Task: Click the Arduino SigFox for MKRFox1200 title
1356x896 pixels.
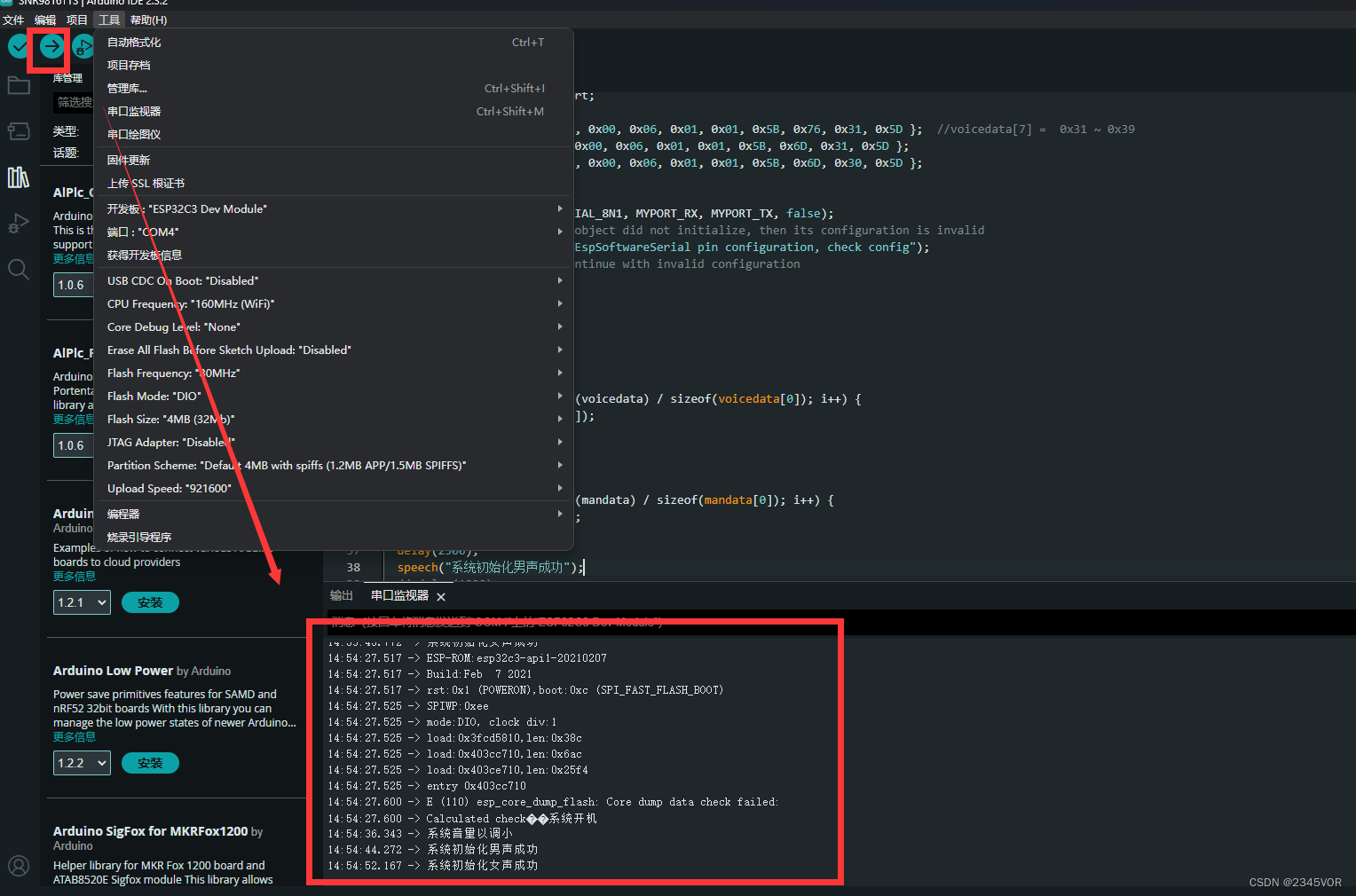Action: pyautogui.click(x=151, y=831)
